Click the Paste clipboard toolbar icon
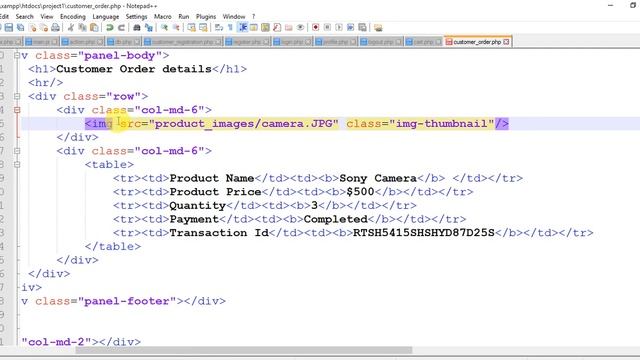This screenshot has width=640, height=360. pos(94,28)
